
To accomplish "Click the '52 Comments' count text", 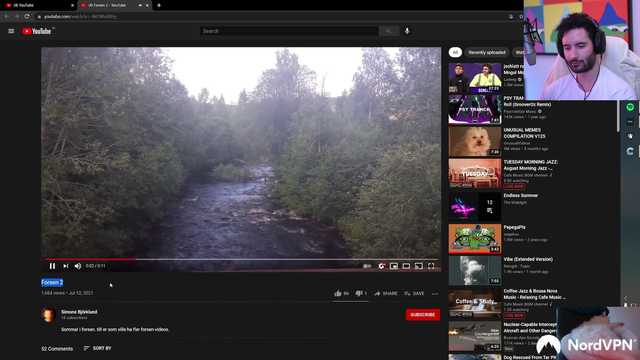I will click(x=57, y=349).
